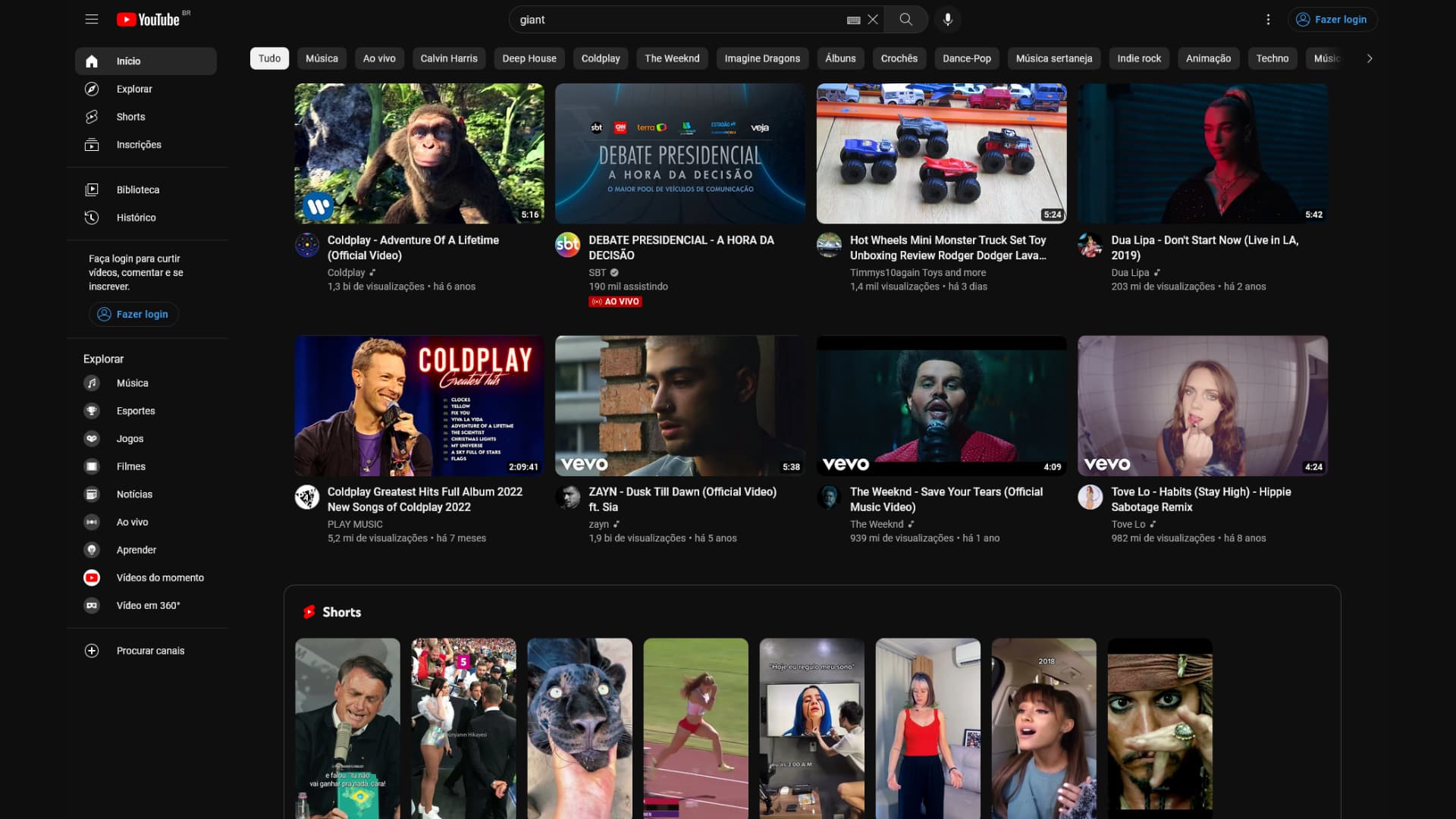Viewport: 1456px width, 819px height.
Task: Click the Subscriptions sidebar icon
Action: click(x=91, y=144)
